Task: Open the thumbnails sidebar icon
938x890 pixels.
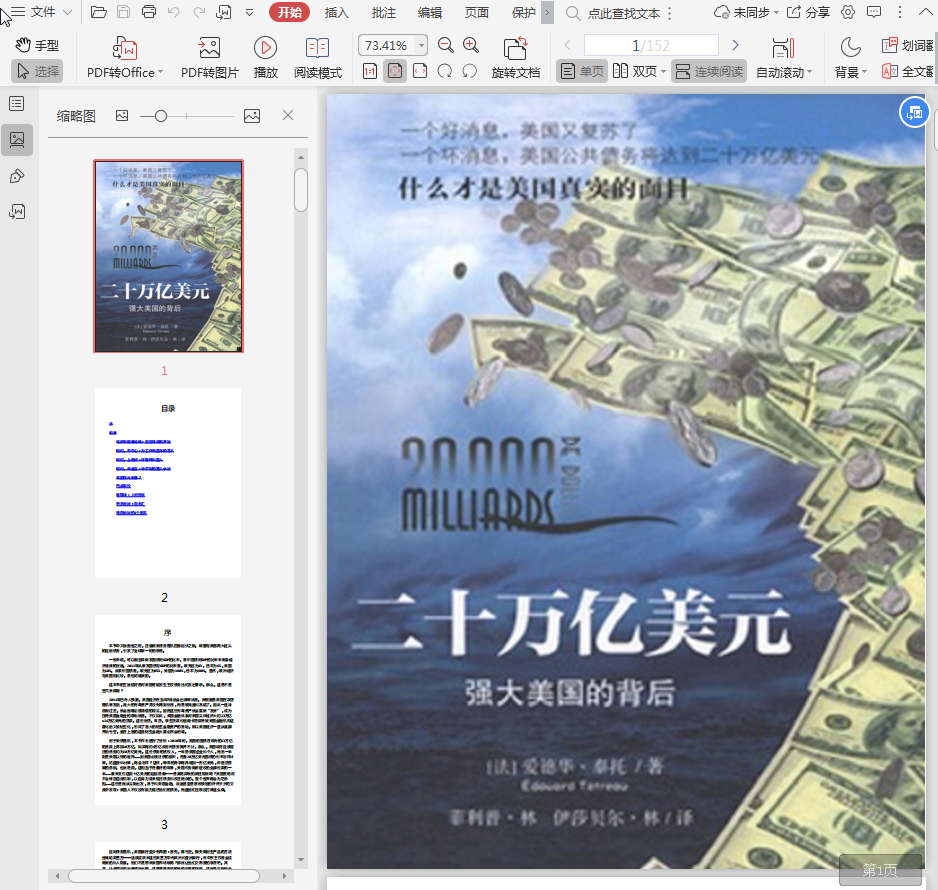Action: pyautogui.click(x=17, y=140)
